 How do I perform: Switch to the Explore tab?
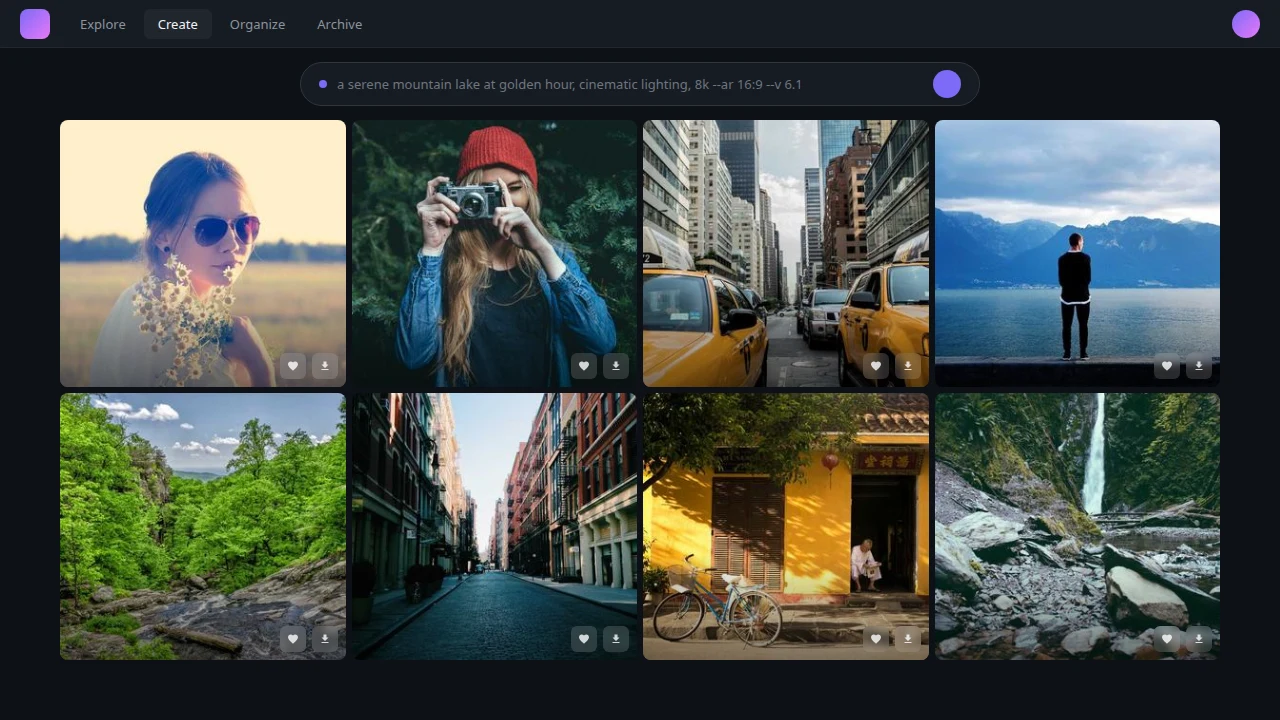[103, 24]
